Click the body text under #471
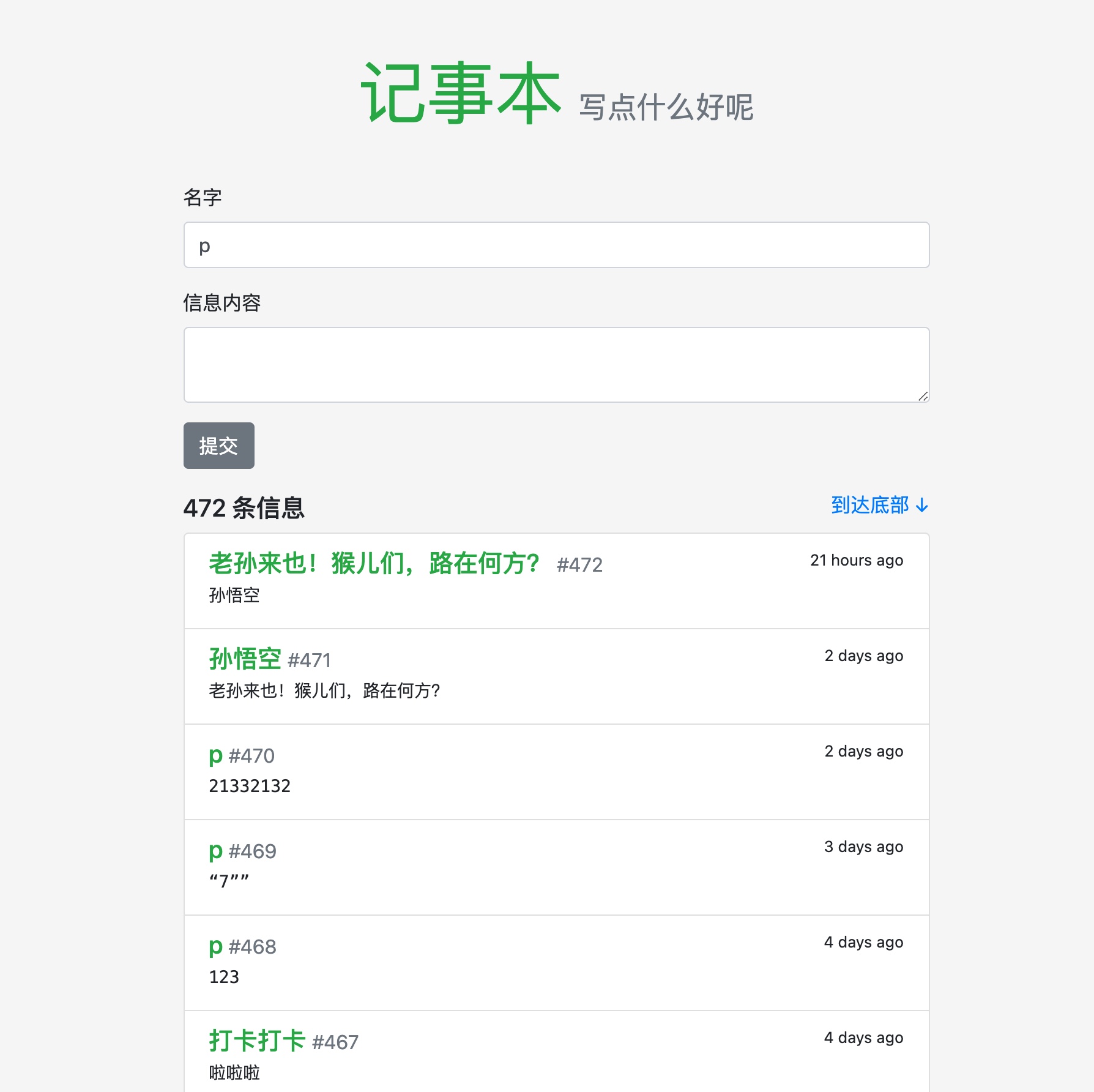The height and width of the screenshot is (1092, 1094). (324, 690)
